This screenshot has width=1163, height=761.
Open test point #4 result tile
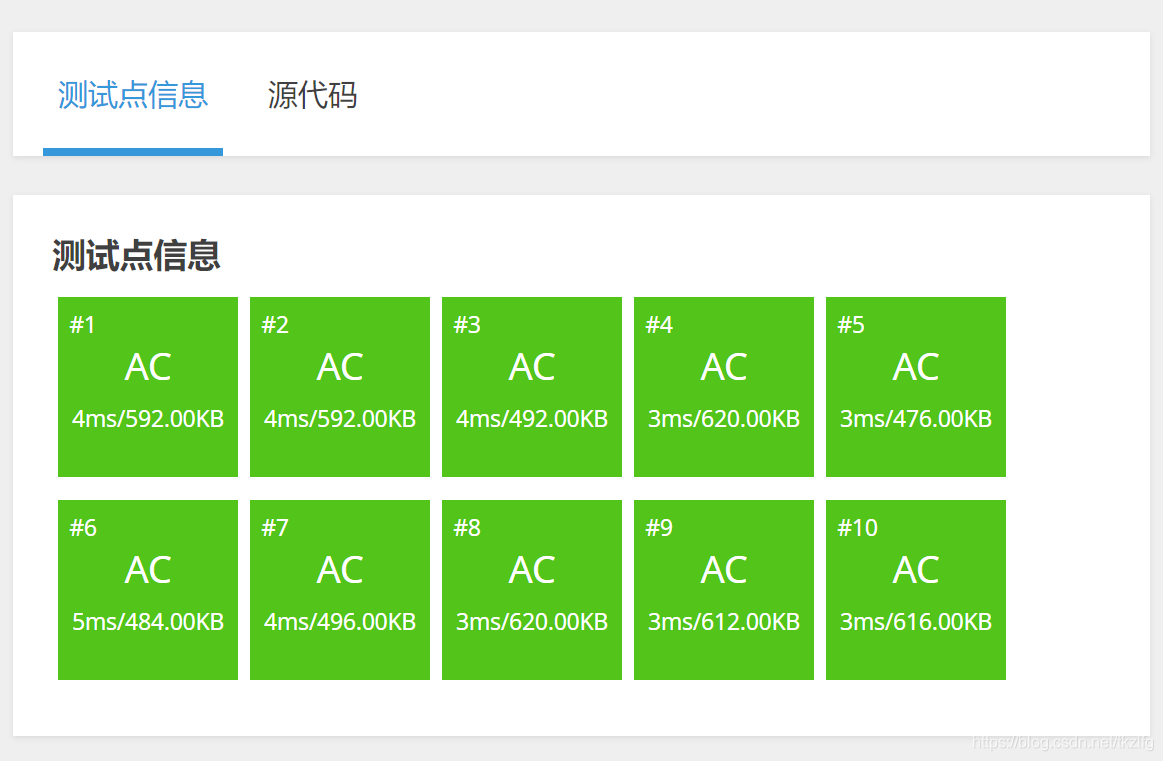coord(723,386)
